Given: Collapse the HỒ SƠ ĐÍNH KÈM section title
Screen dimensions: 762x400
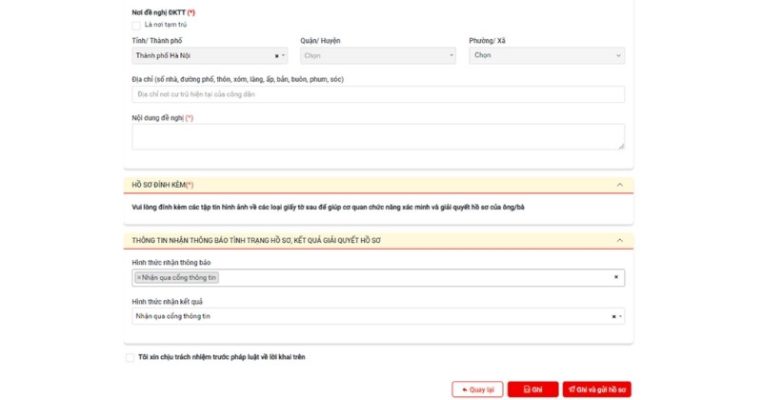Looking at the screenshot, I should tap(163, 185).
